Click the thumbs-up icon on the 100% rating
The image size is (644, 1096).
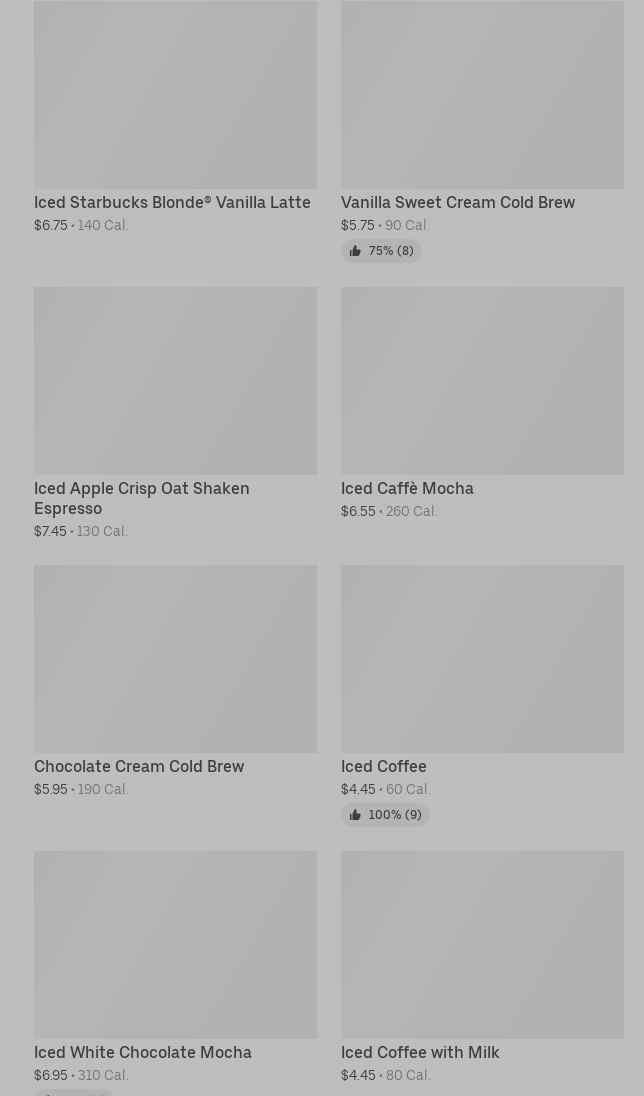coord(355,815)
